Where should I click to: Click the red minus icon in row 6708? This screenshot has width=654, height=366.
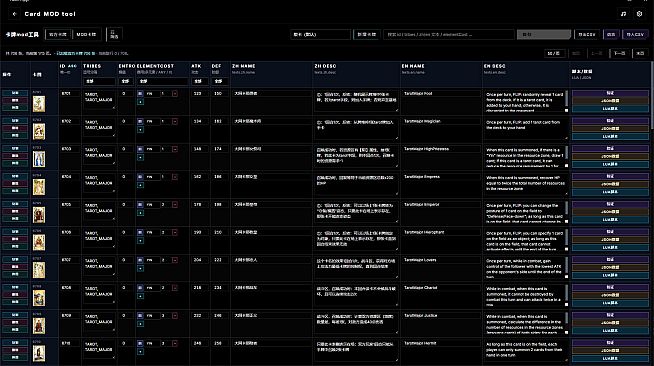pyautogui.click(x=175, y=288)
